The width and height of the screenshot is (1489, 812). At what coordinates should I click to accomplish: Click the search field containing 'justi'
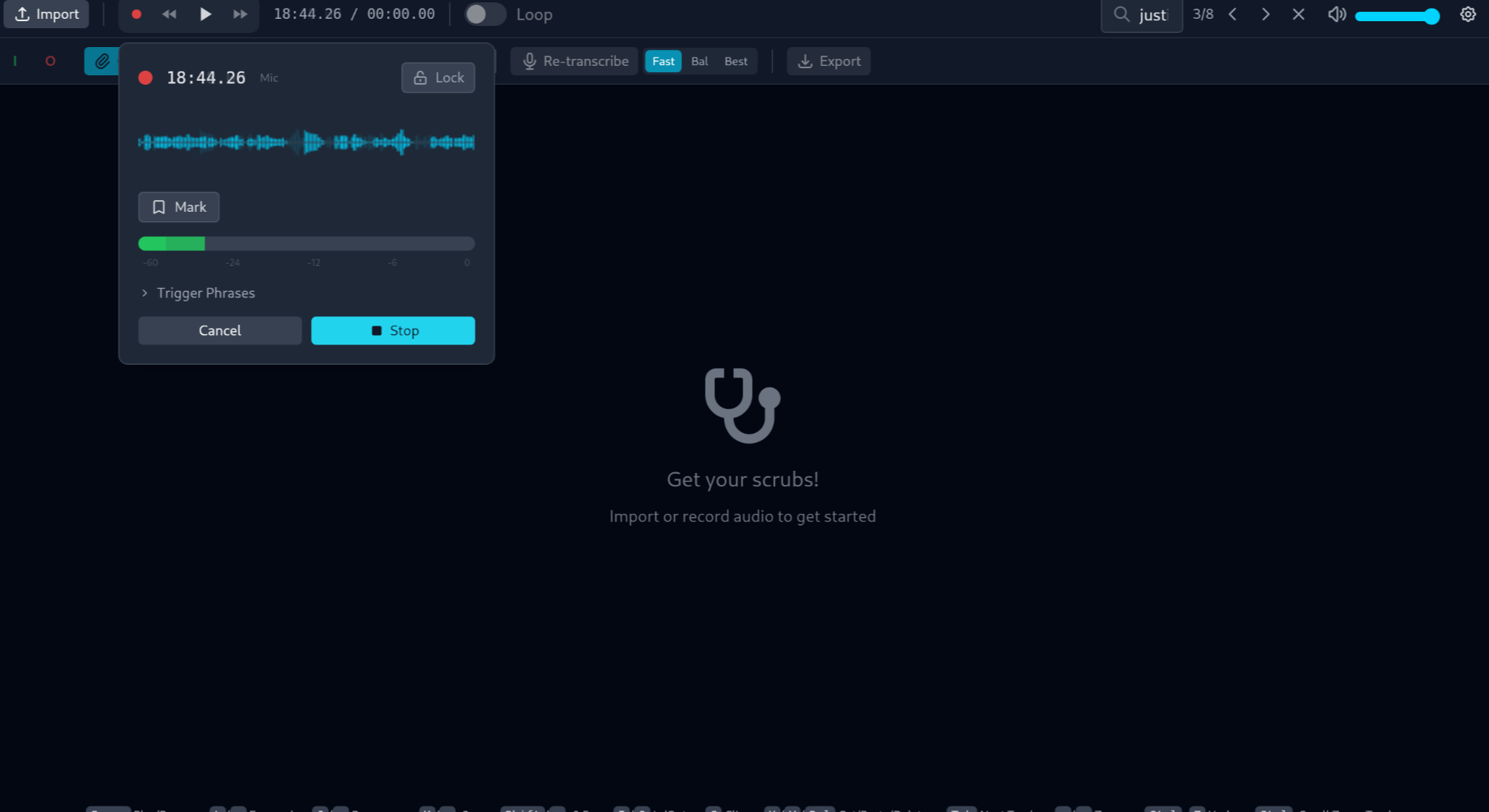1152,15
